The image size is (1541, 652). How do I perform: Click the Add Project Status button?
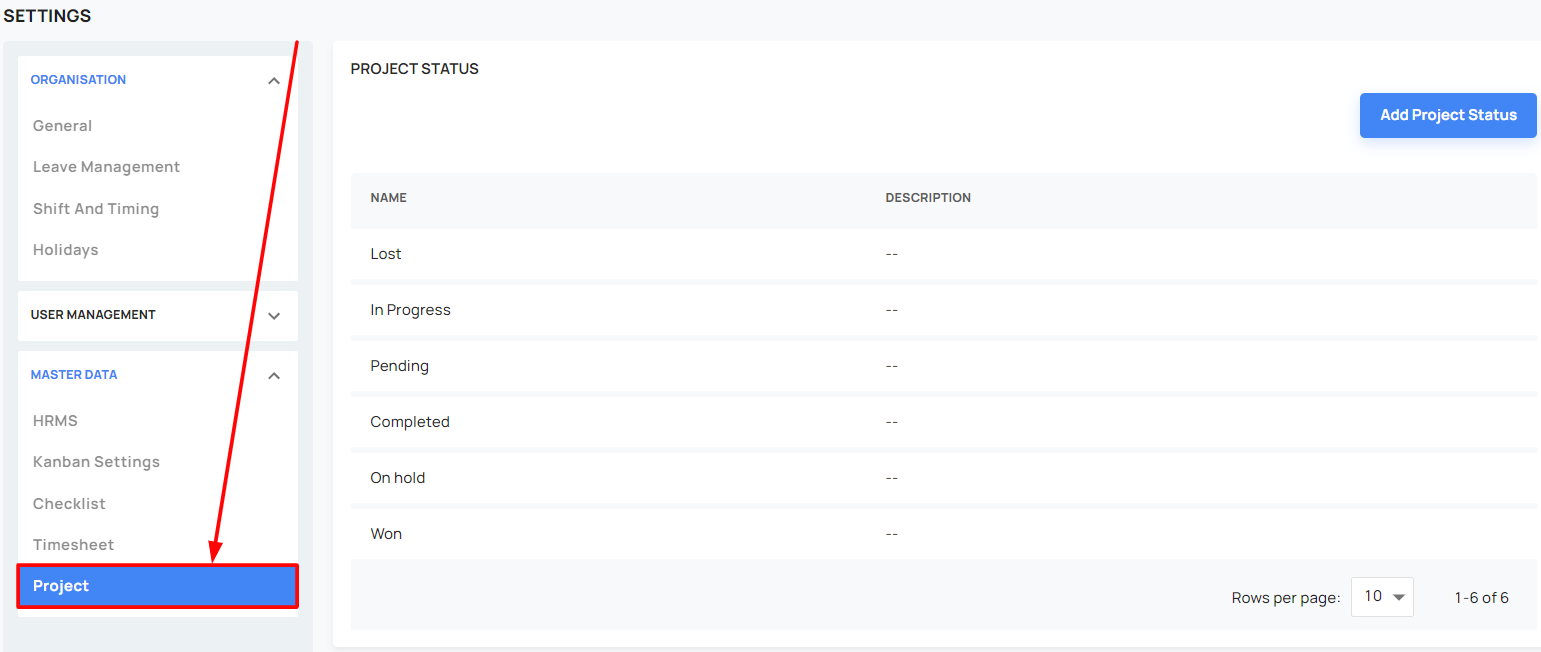(1448, 115)
